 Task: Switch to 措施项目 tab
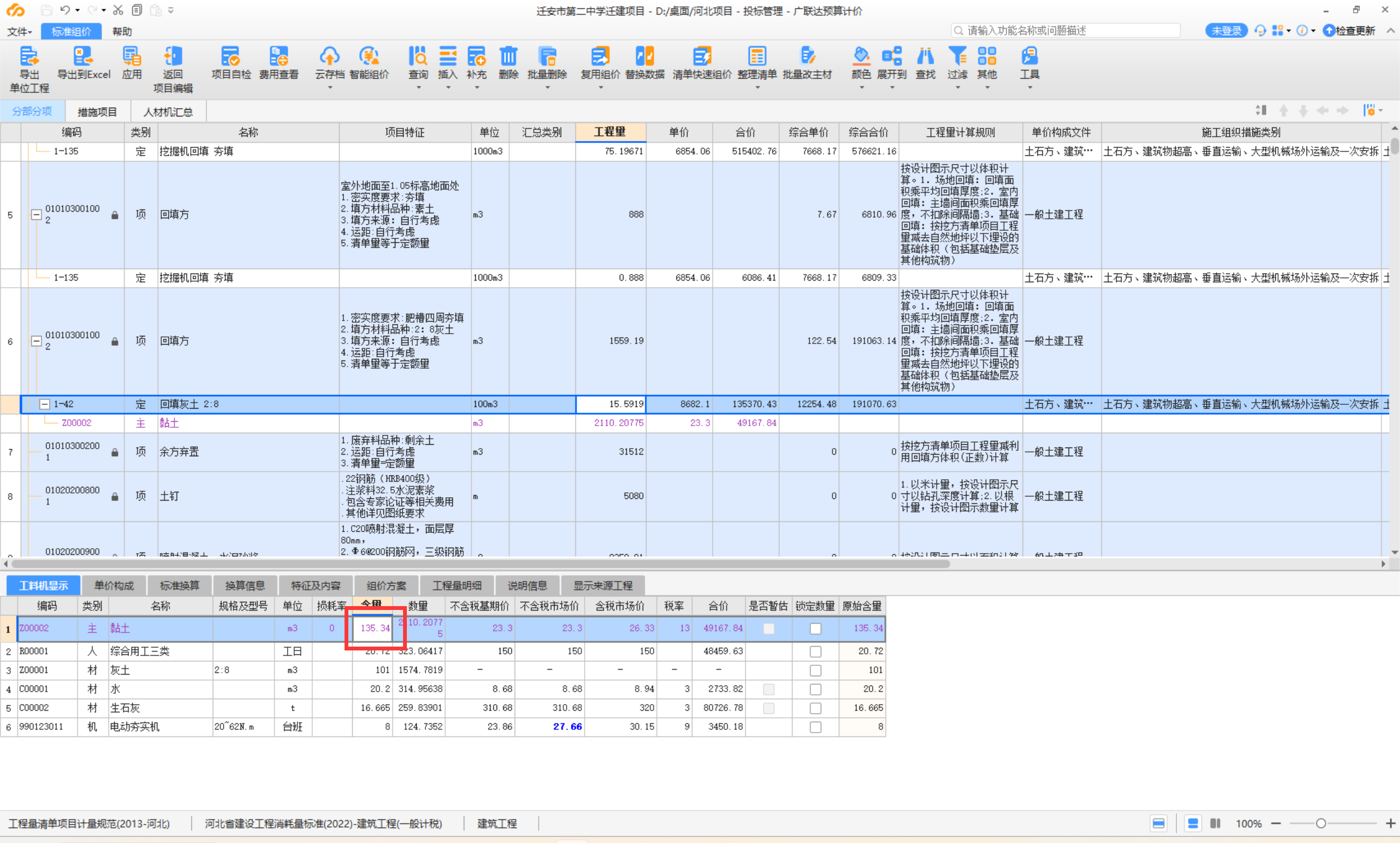97,112
